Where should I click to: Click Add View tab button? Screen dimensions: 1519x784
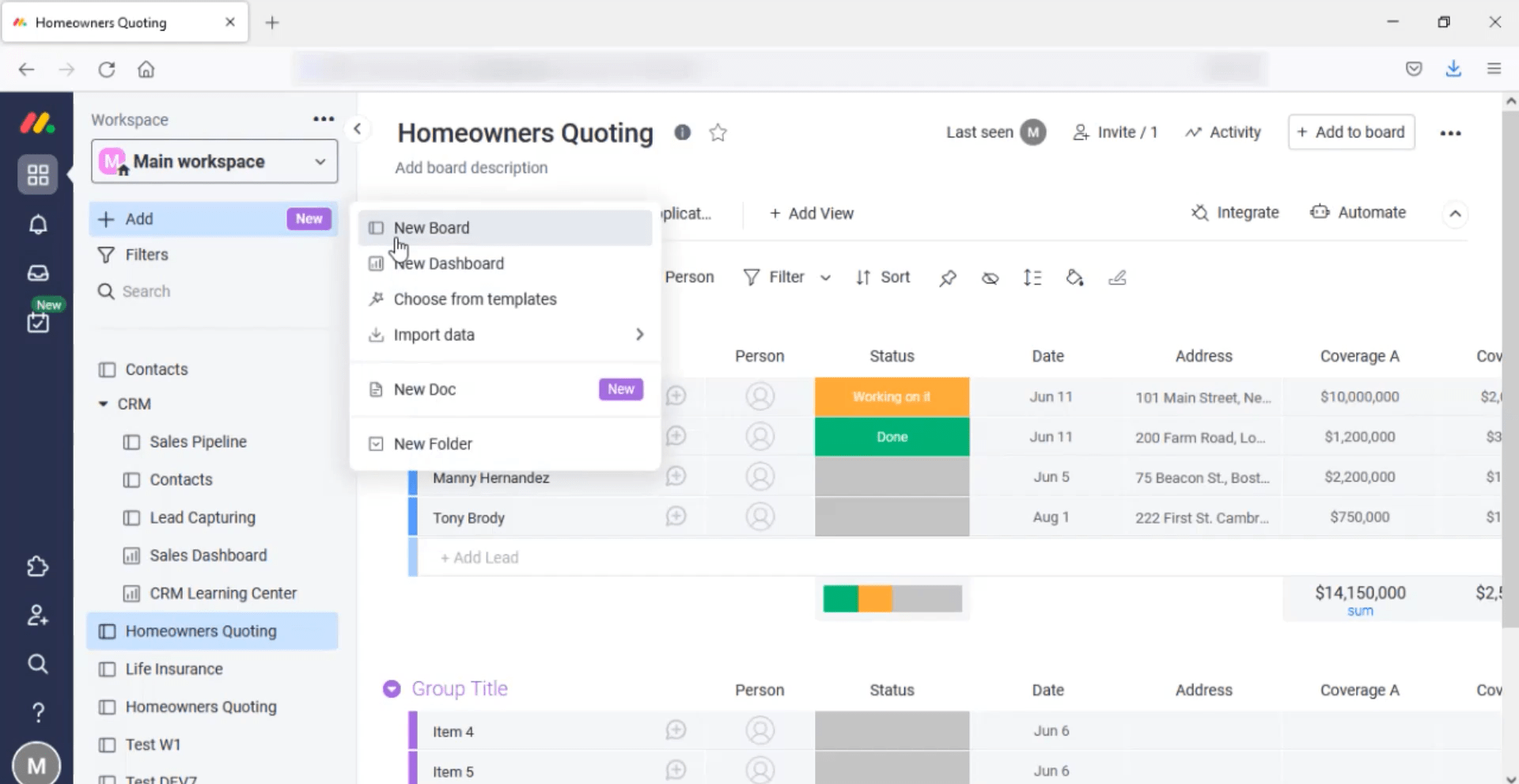(x=811, y=214)
